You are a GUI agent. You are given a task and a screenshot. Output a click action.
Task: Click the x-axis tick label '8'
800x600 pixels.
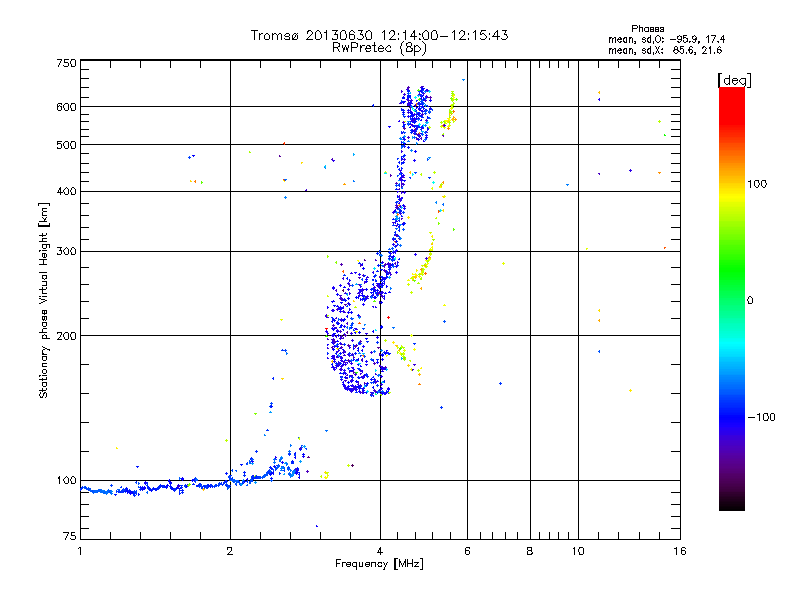pyautogui.click(x=530, y=551)
